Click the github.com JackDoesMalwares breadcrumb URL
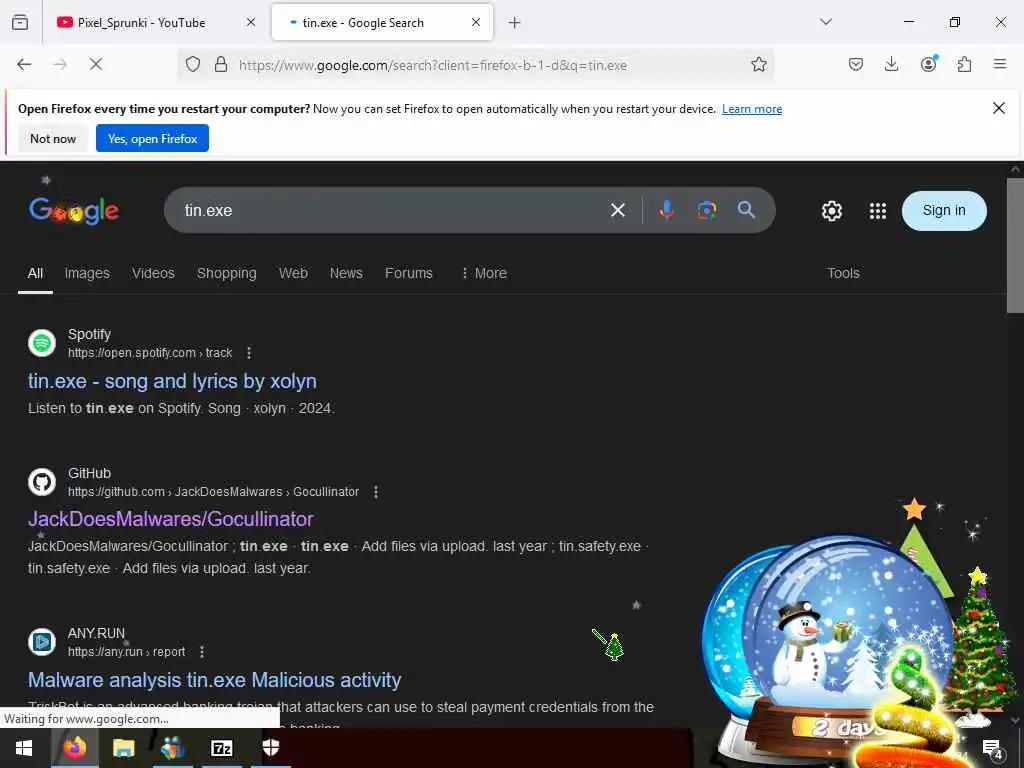The height and width of the screenshot is (768, 1024). pyautogui.click(x=214, y=492)
